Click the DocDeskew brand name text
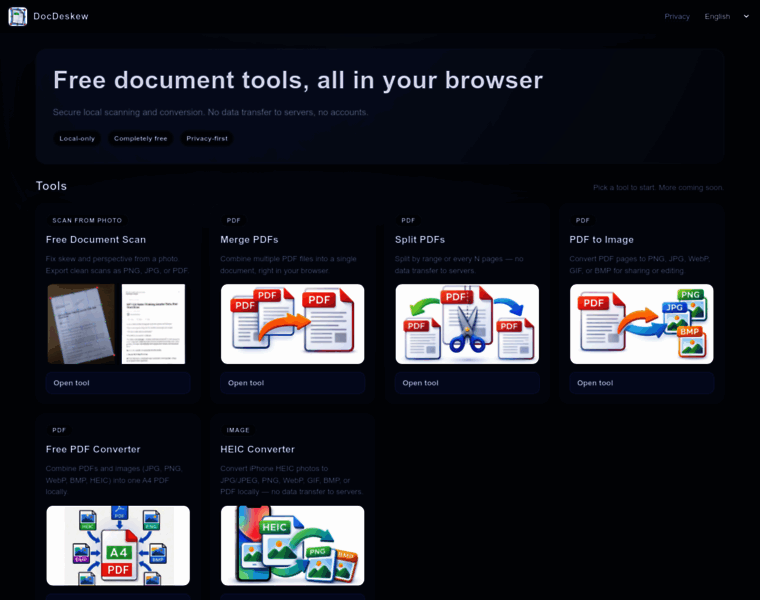Viewport: 760px width, 600px height. (x=58, y=16)
